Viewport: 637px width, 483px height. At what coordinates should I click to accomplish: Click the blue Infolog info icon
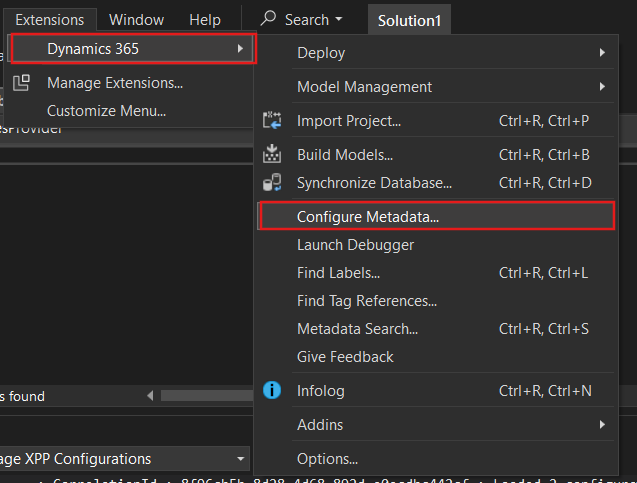tap(272, 390)
